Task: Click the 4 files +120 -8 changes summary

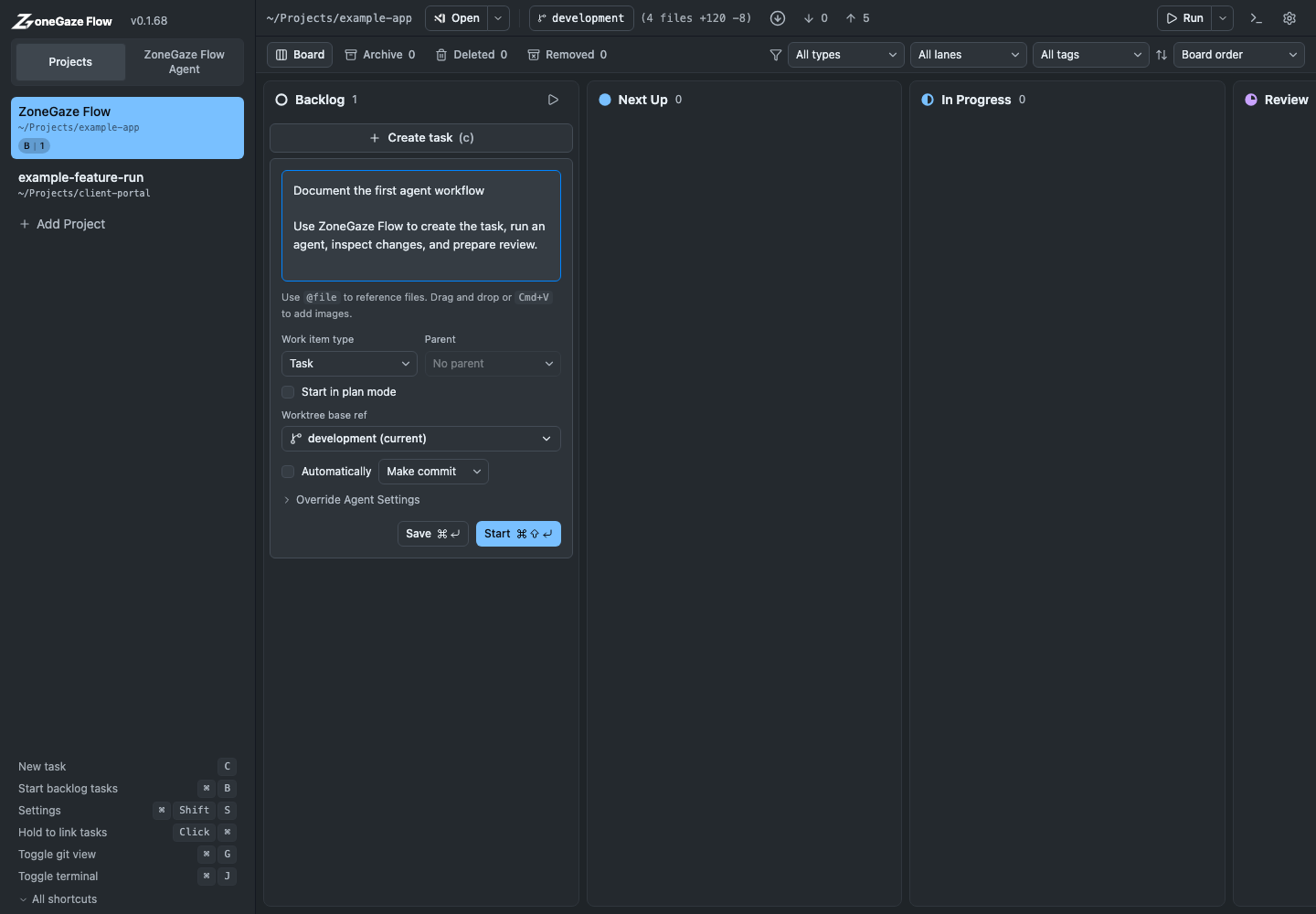Action: point(696,18)
